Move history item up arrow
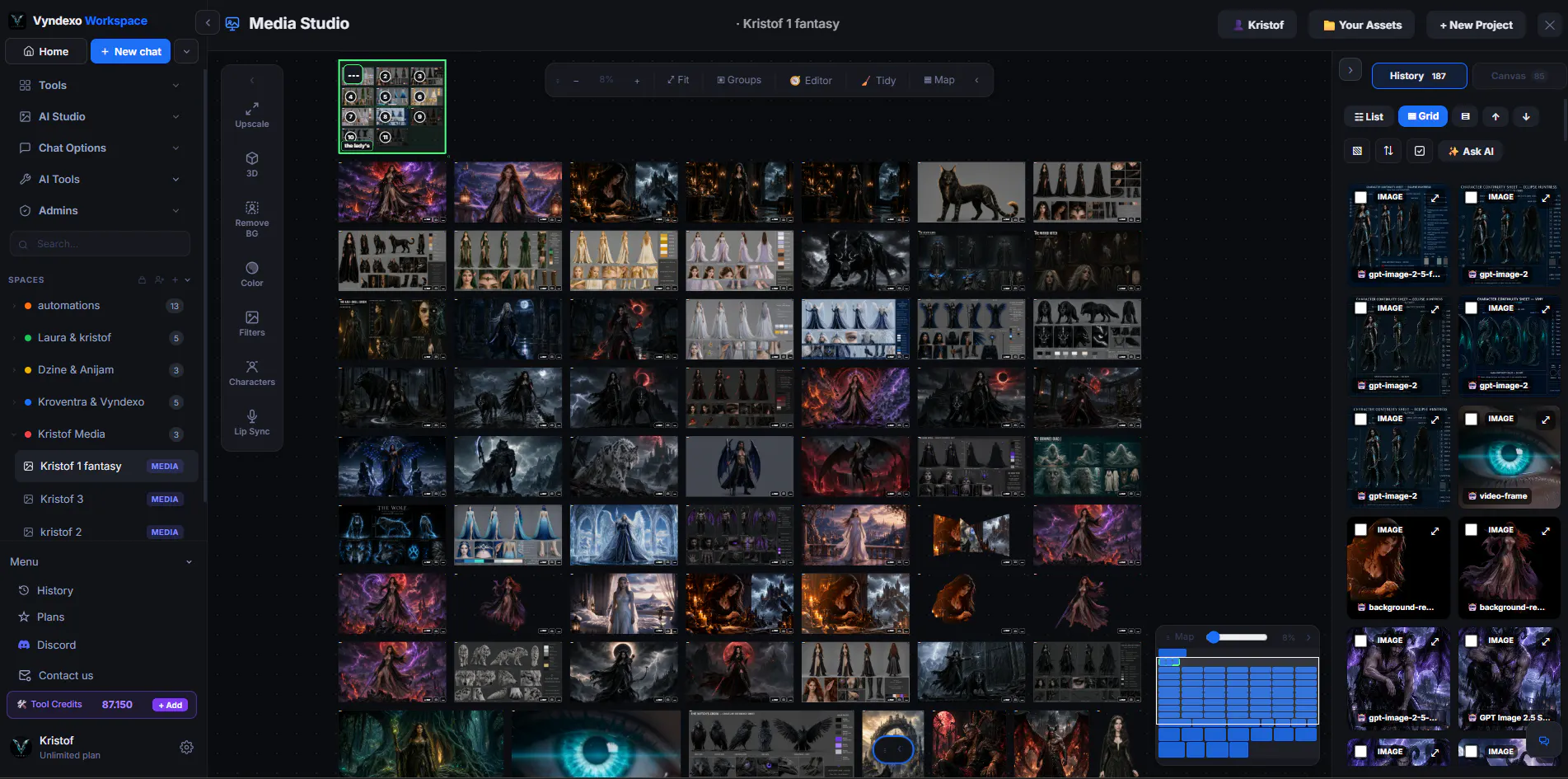 click(1495, 116)
